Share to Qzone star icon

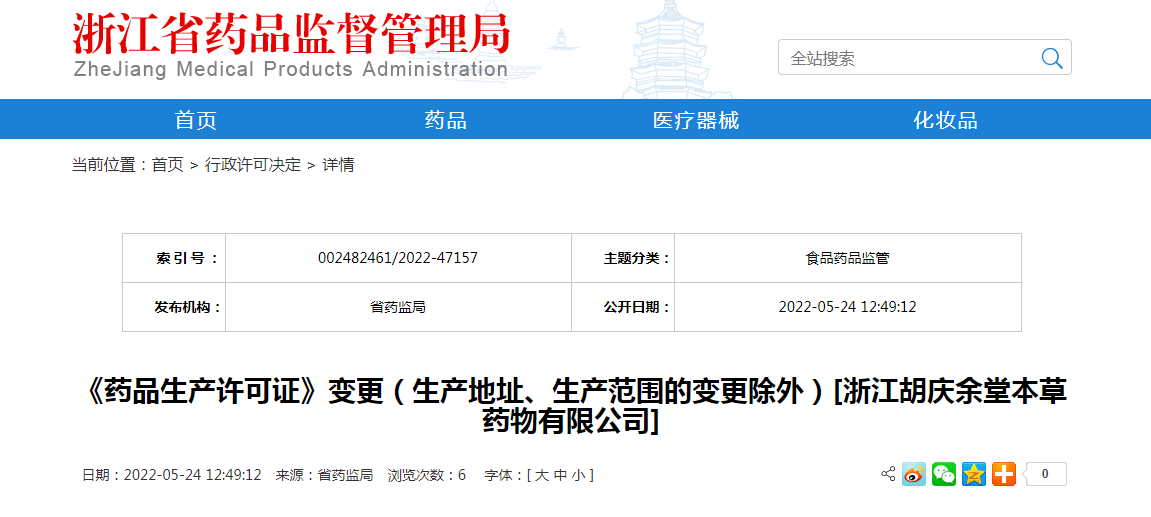(974, 474)
